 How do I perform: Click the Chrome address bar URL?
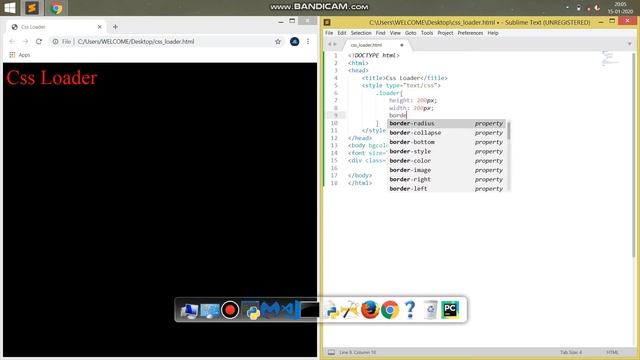(136, 42)
